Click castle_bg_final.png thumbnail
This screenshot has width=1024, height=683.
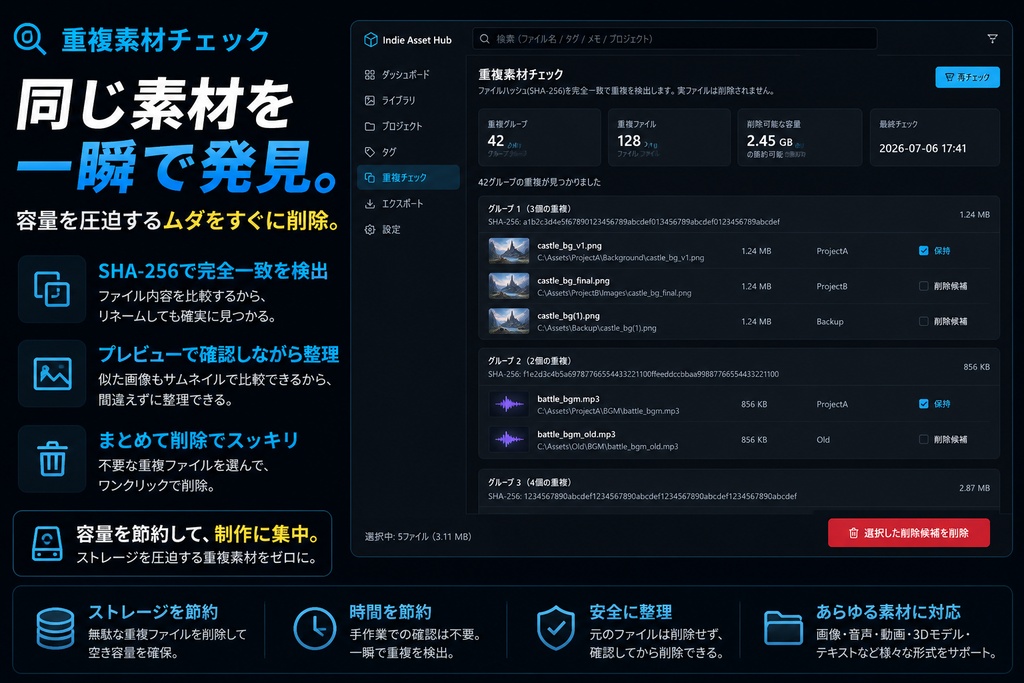pos(509,286)
